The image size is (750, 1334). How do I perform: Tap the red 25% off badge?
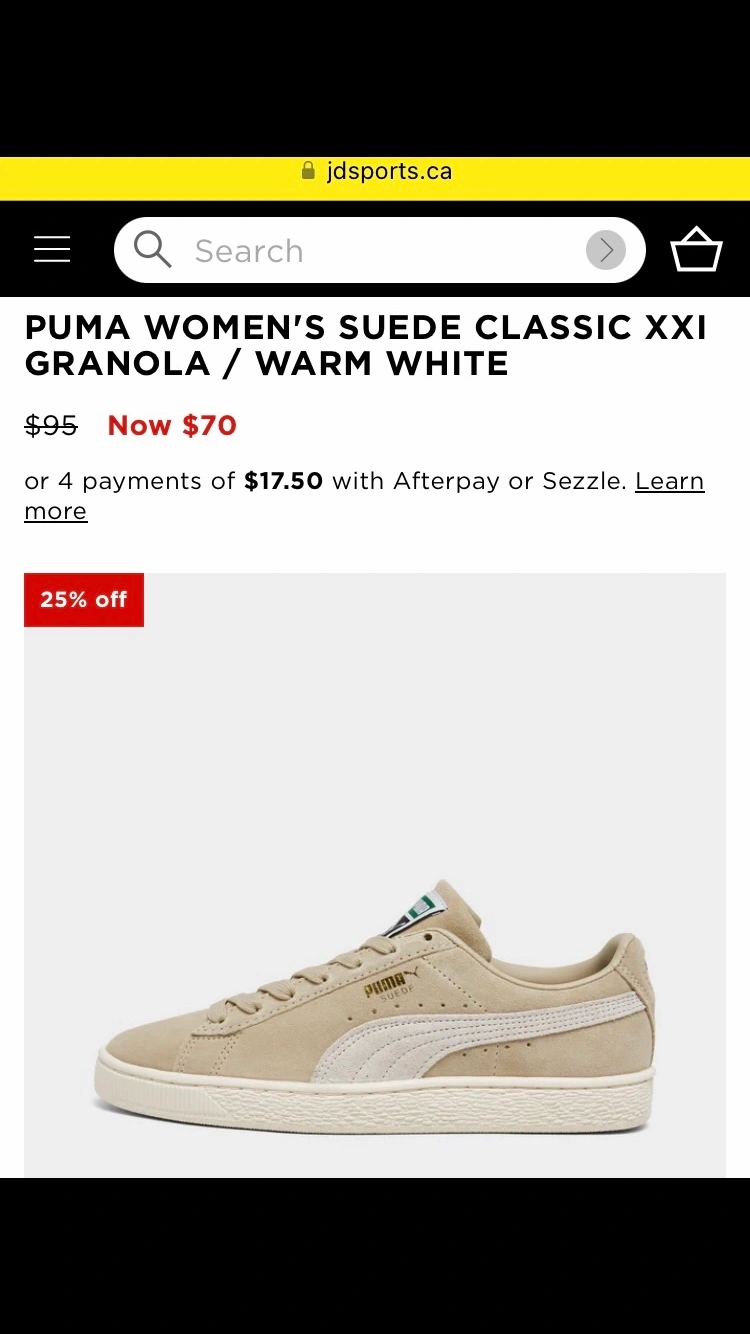pyautogui.click(x=84, y=600)
